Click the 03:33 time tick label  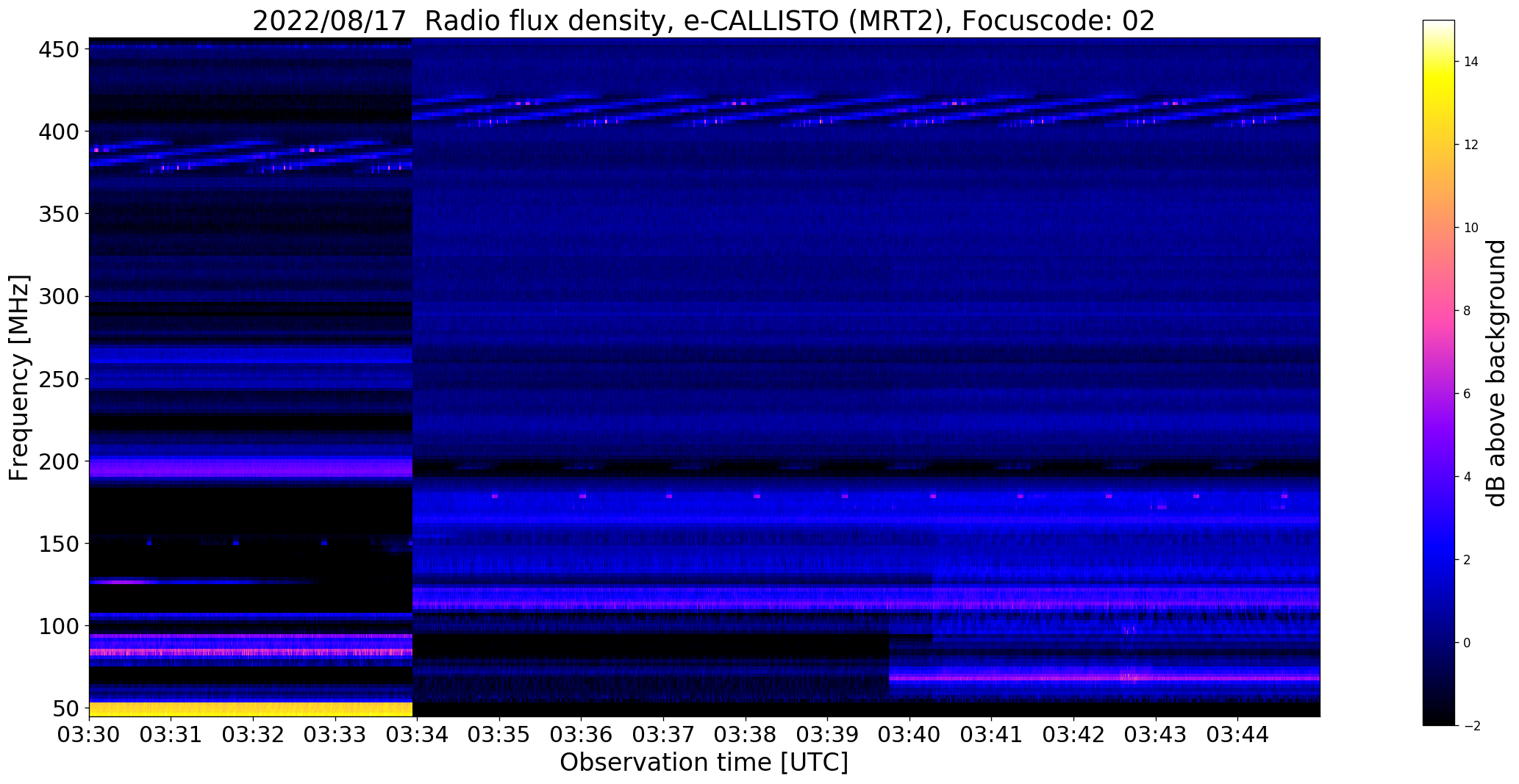335,735
